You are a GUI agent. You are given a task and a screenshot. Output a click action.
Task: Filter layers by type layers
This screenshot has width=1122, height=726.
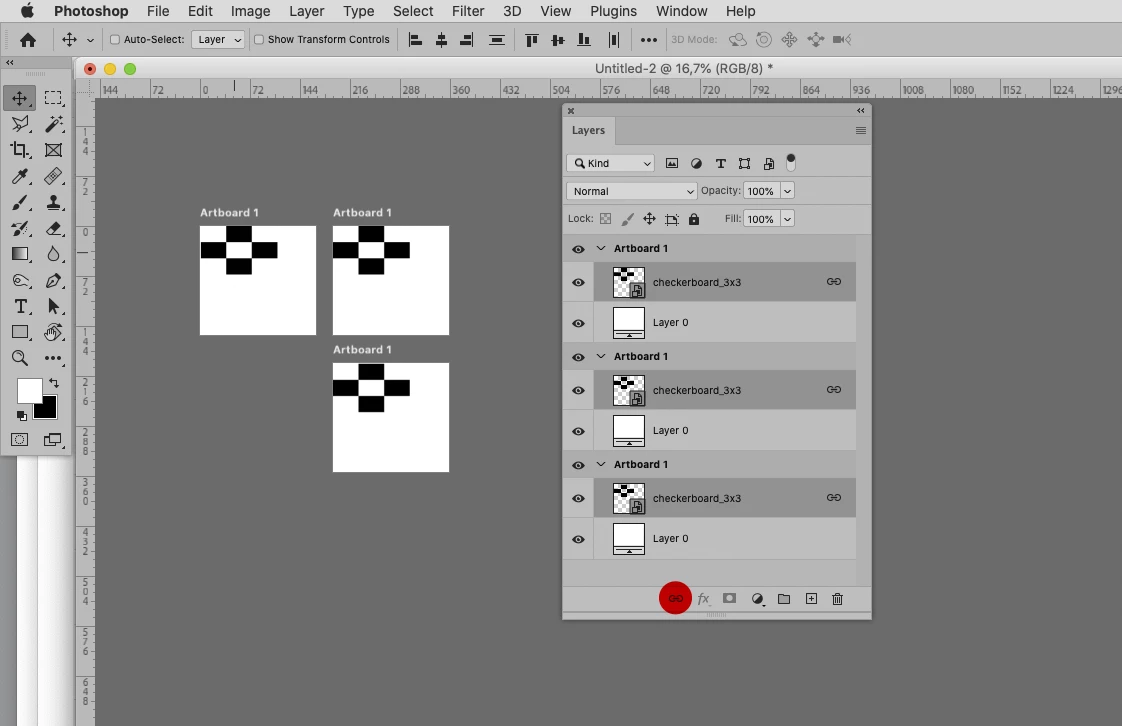click(x=721, y=164)
